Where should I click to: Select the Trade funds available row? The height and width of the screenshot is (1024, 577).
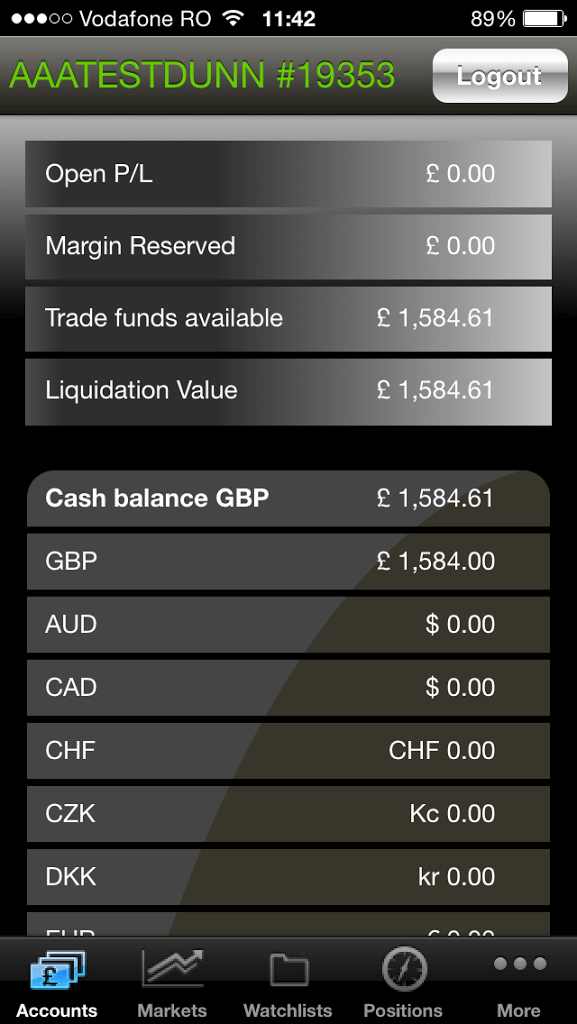288,319
